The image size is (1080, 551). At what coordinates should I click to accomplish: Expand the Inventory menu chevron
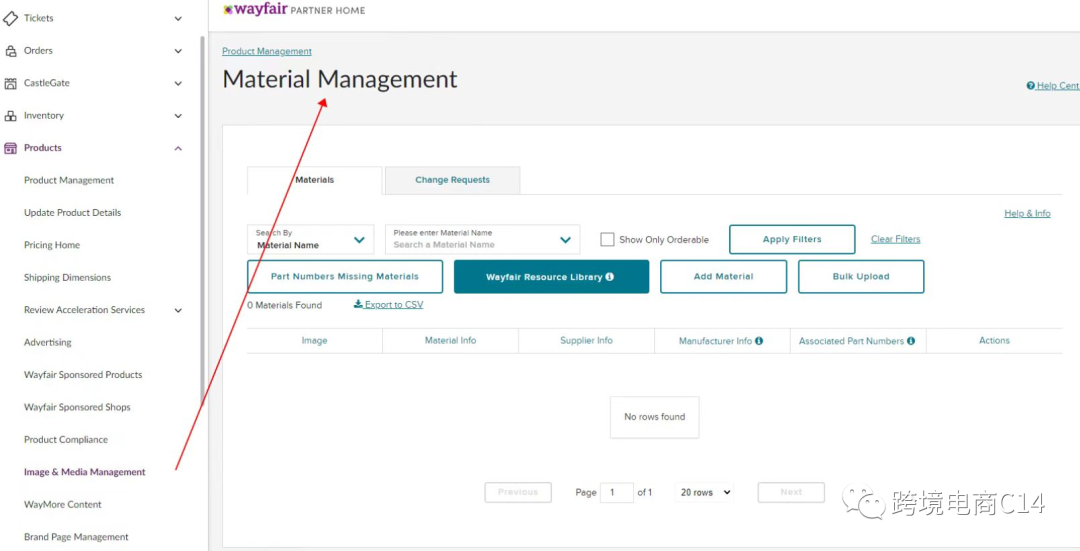point(178,116)
